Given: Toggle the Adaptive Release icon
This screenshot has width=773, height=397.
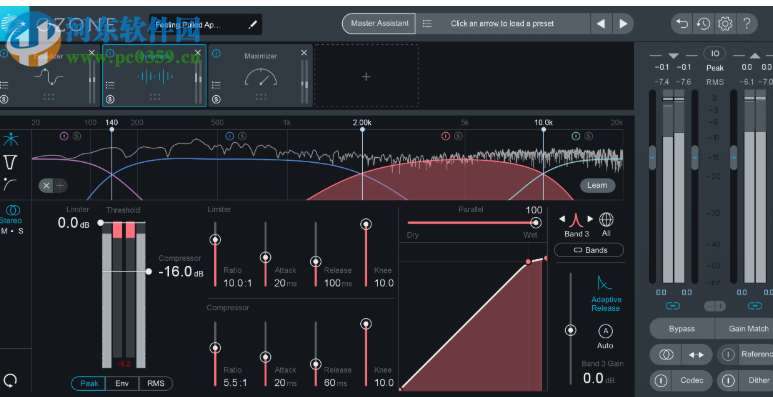Looking at the screenshot, I should coord(604,283).
